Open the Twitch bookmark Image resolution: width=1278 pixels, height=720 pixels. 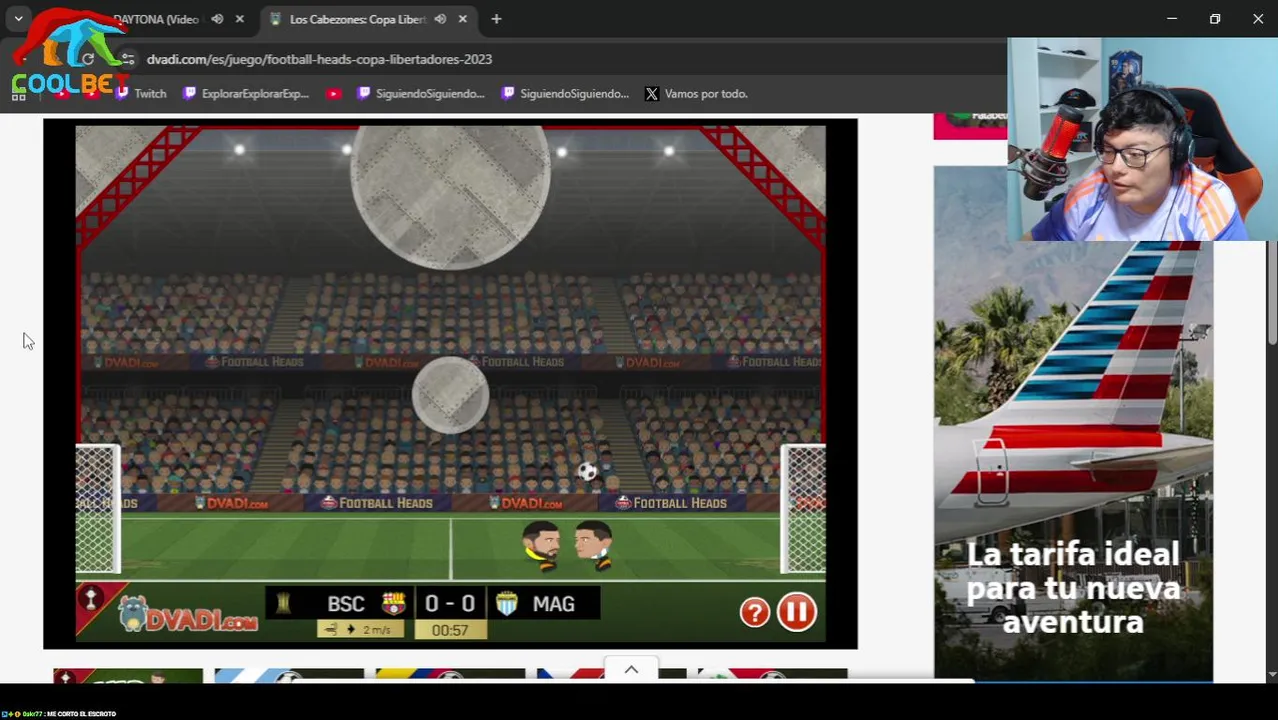(x=140, y=93)
